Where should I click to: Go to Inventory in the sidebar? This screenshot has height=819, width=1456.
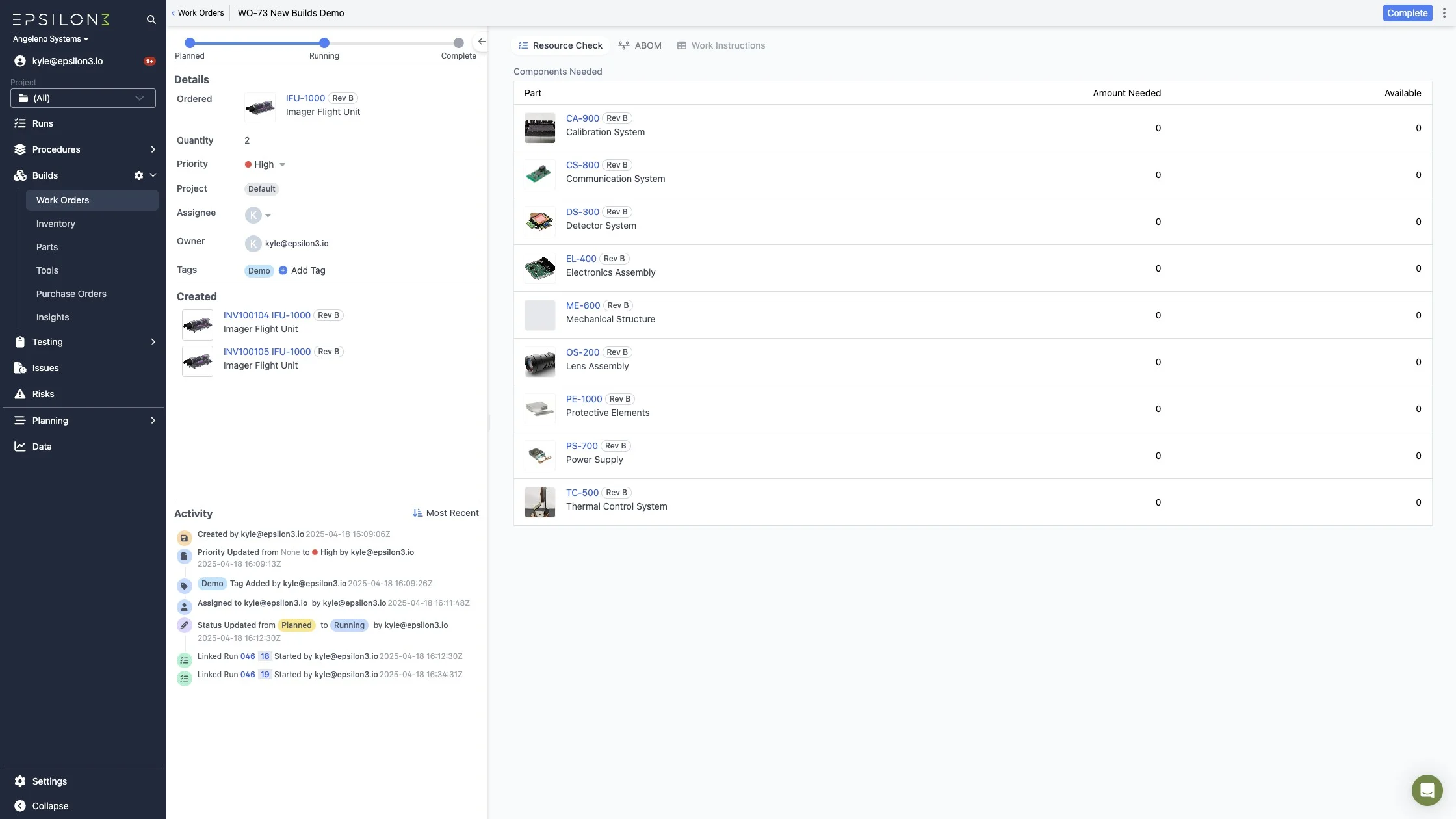(x=56, y=224)
